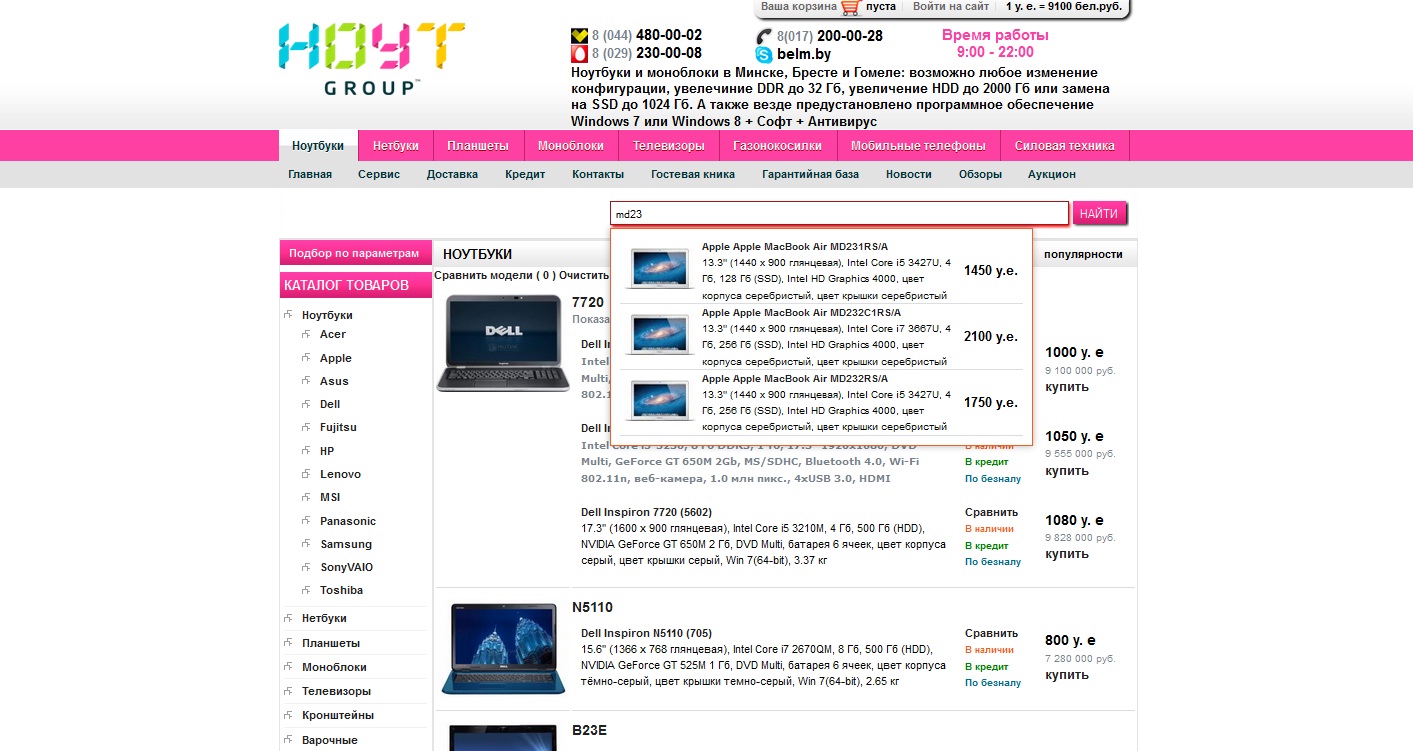
Task: Click the red operator icon beside 230-00-08
Action: coord(579,54)
